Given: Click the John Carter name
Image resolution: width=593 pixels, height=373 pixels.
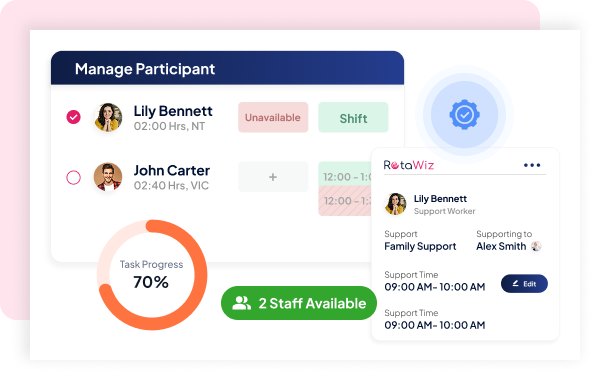Looking at the screenshot, I should click(172, 171).
